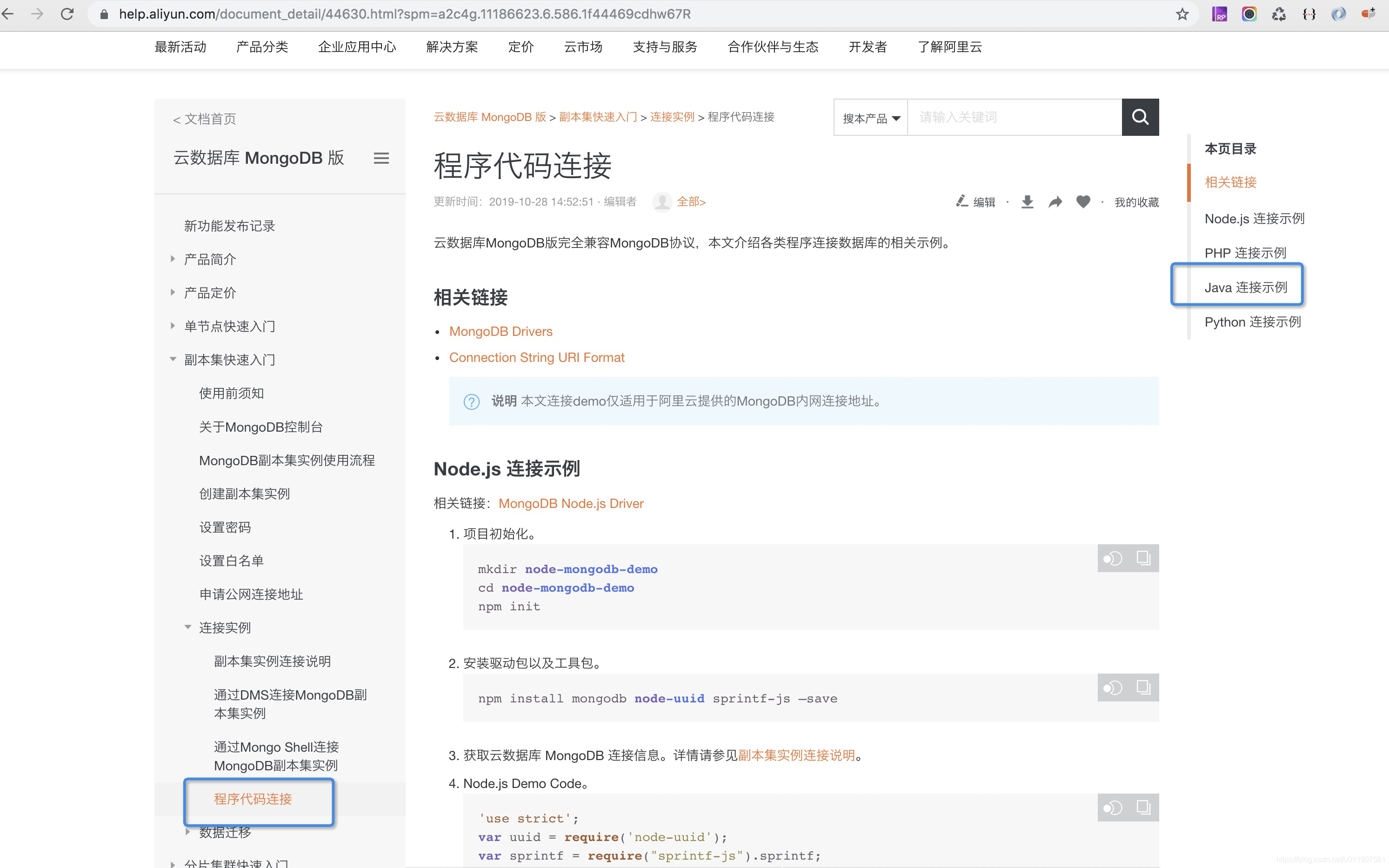Select 申请公网连接地址 in sidebar
Screen dimensions: 1389x868
point(251,594)
